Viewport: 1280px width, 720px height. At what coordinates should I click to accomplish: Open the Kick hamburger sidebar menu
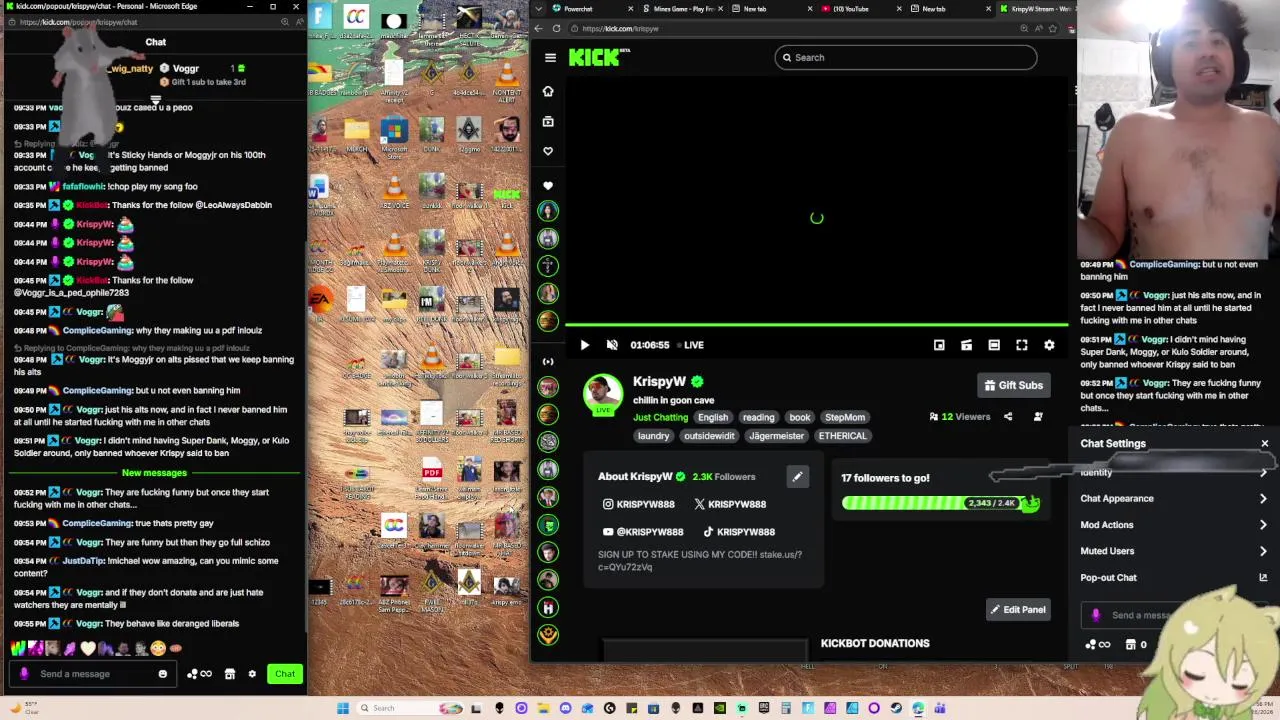click(550, 57)
